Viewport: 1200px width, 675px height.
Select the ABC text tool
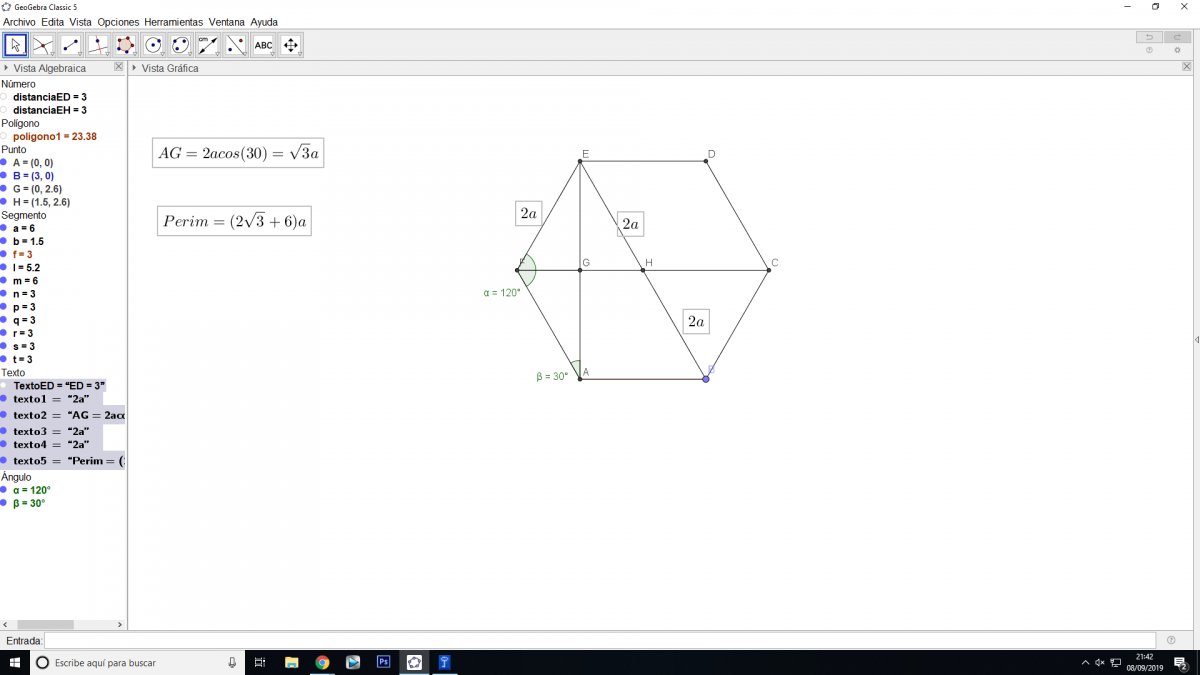coord(263,45)
